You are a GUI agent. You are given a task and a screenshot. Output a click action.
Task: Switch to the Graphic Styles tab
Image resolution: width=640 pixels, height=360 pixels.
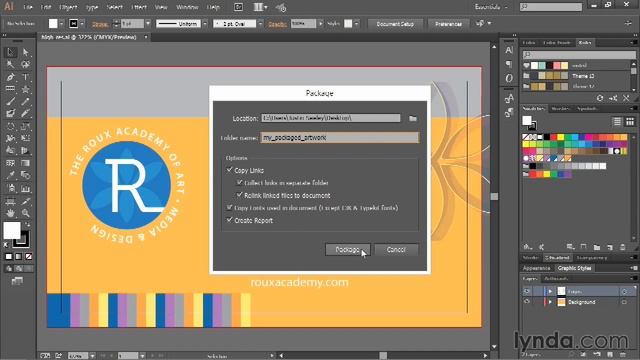(574, 268)
